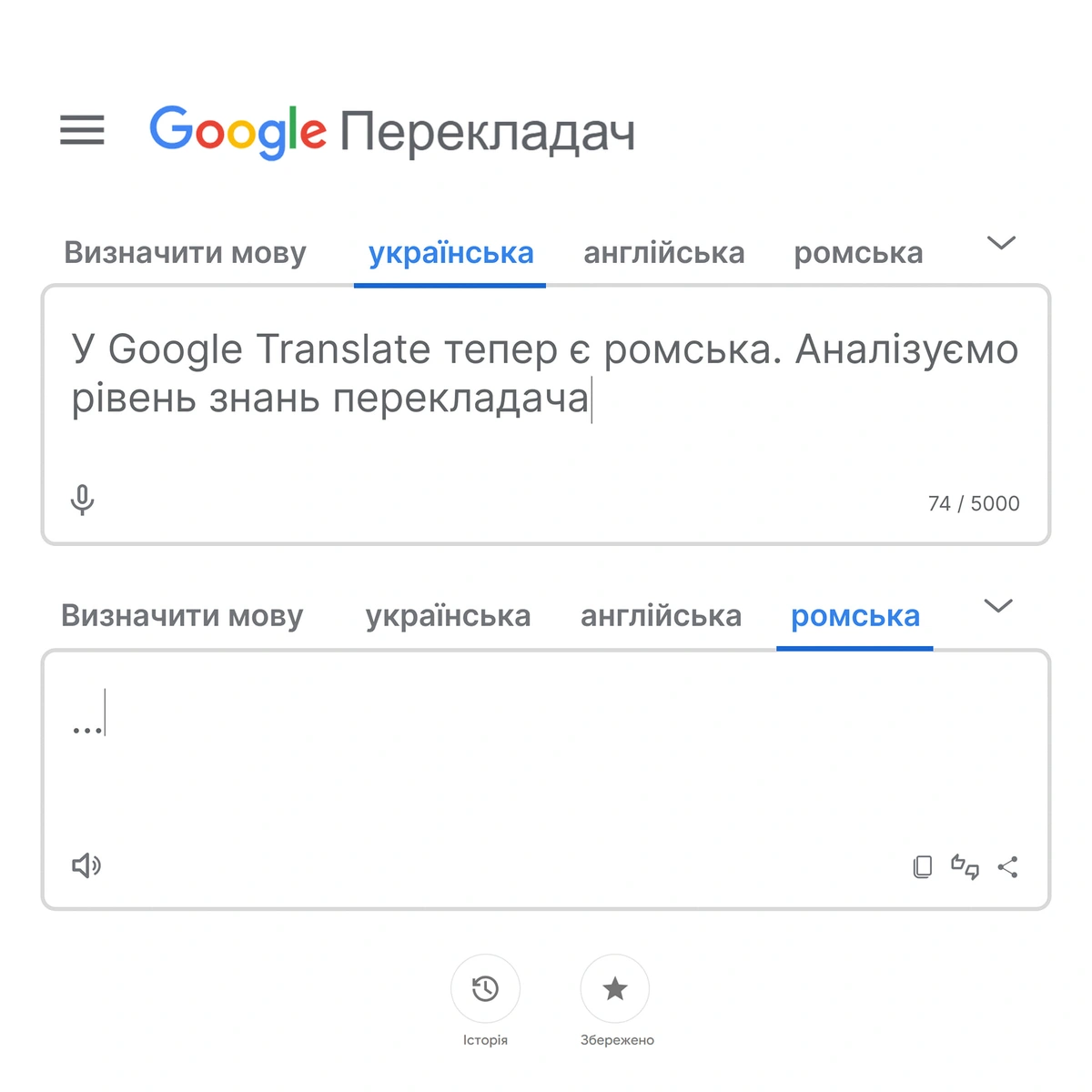1092x1092 pixels.
Task: Choose англійська as the translation target
Action: click(x=659, y=616)
